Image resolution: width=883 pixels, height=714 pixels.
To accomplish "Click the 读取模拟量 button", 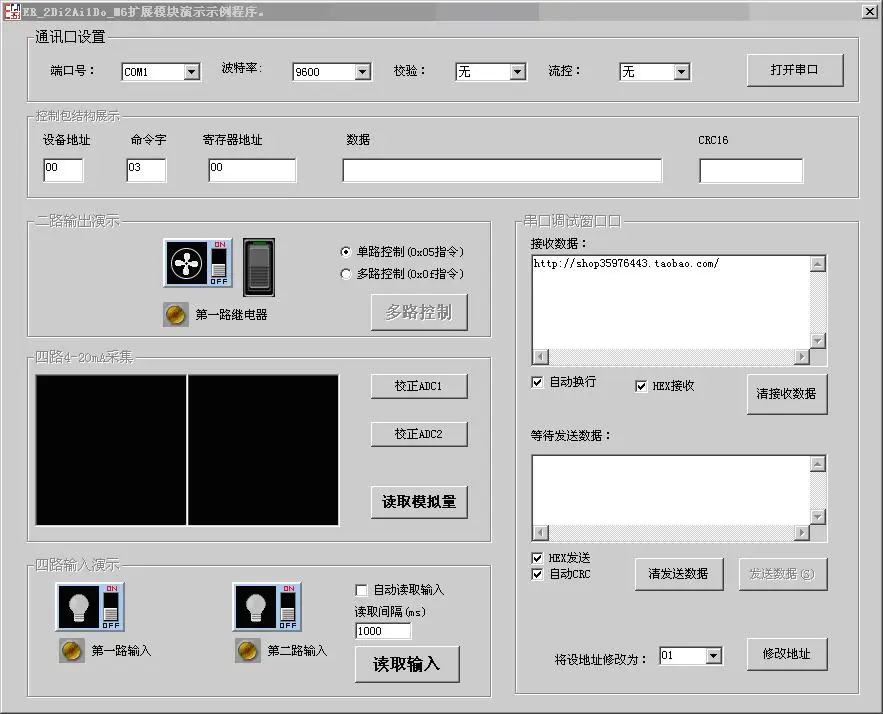I will click(419, 502).
